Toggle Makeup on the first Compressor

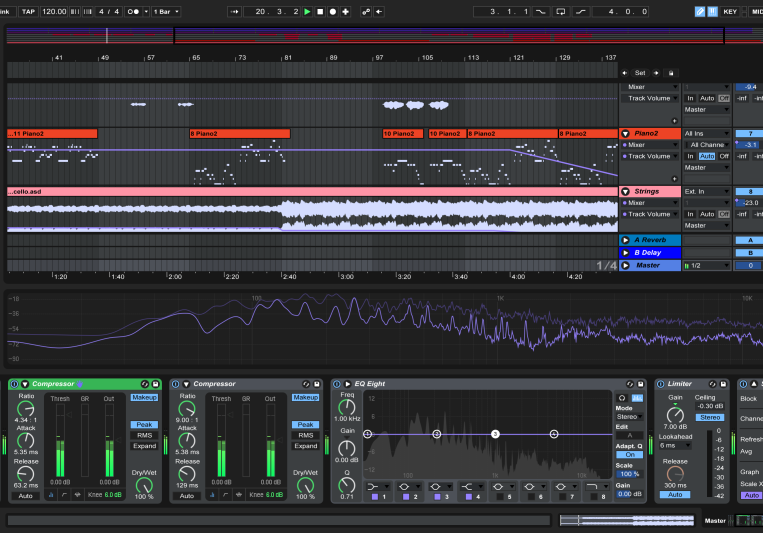(x=144, y=398)
